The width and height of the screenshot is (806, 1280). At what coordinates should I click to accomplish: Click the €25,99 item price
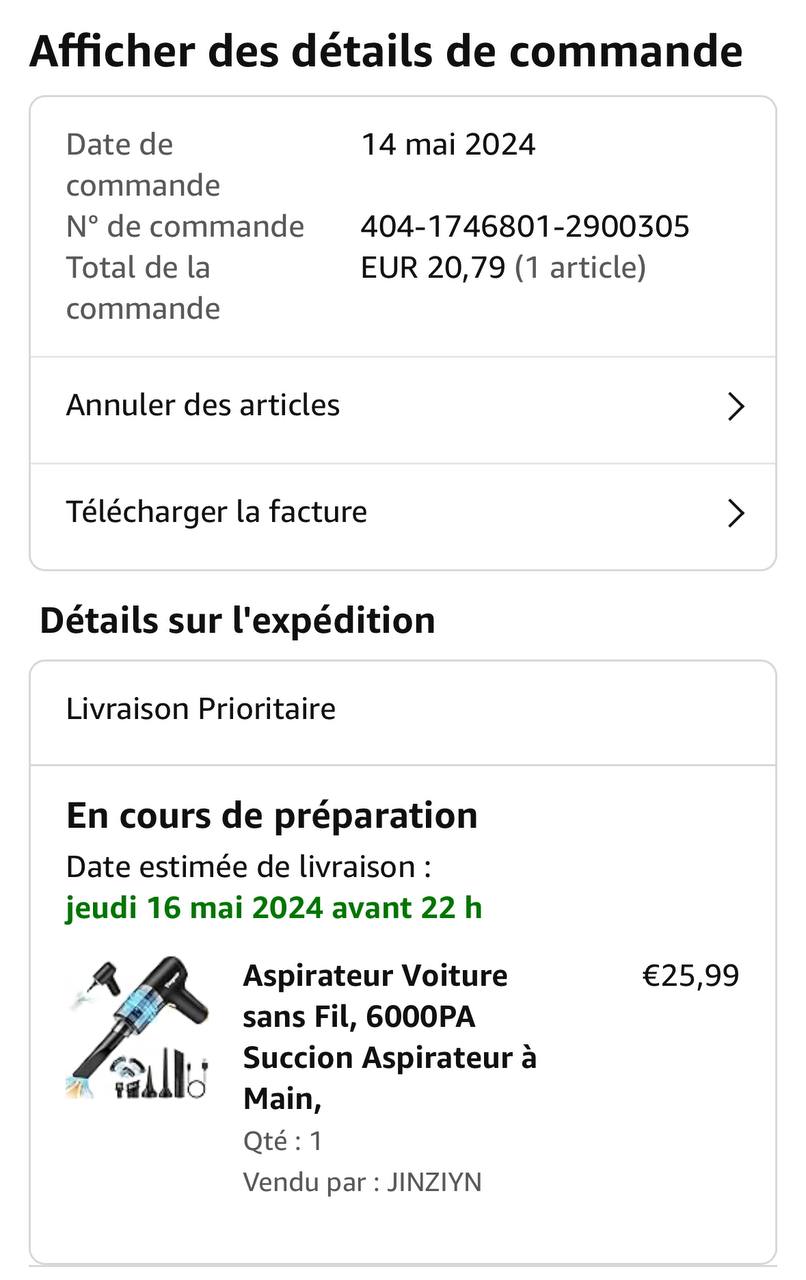click(x=690, y=975)
